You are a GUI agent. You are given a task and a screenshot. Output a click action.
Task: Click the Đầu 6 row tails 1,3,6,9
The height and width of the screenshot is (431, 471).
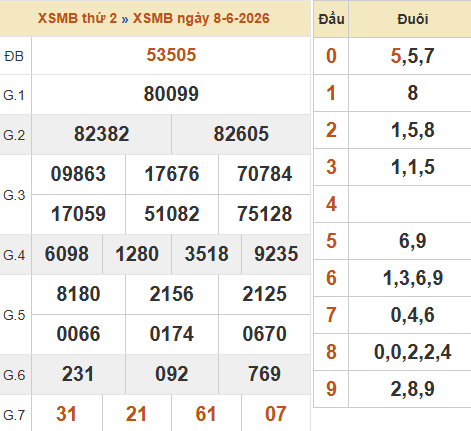(413, 278)
